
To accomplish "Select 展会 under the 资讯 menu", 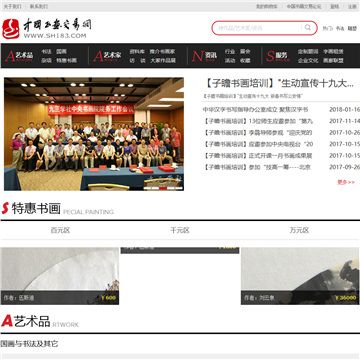I will pyautogui.click(x=245, y=52).
